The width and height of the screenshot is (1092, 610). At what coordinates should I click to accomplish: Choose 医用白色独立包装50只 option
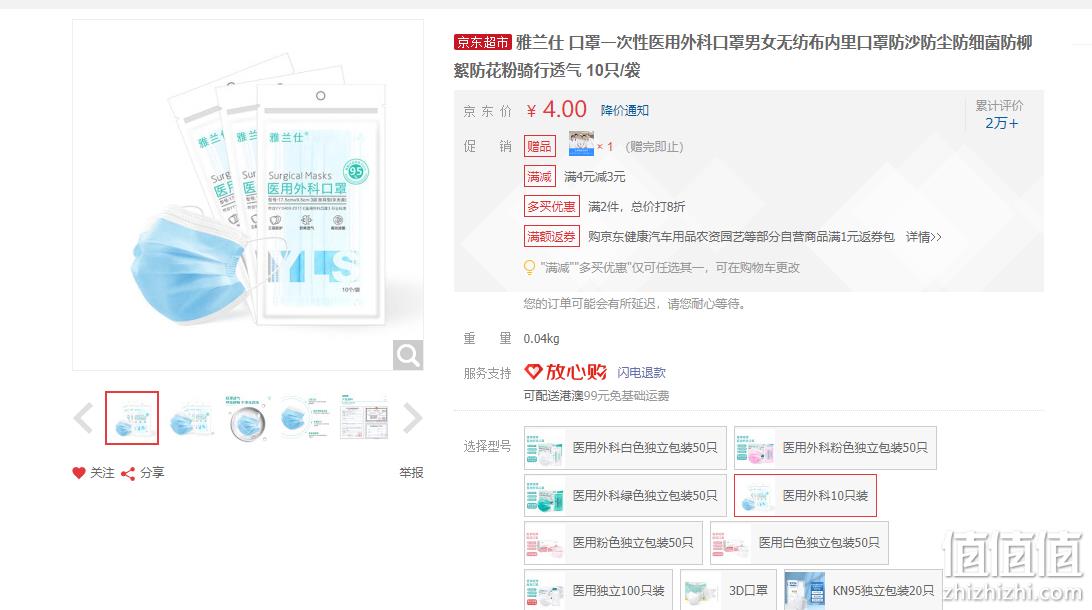point(799,542)
